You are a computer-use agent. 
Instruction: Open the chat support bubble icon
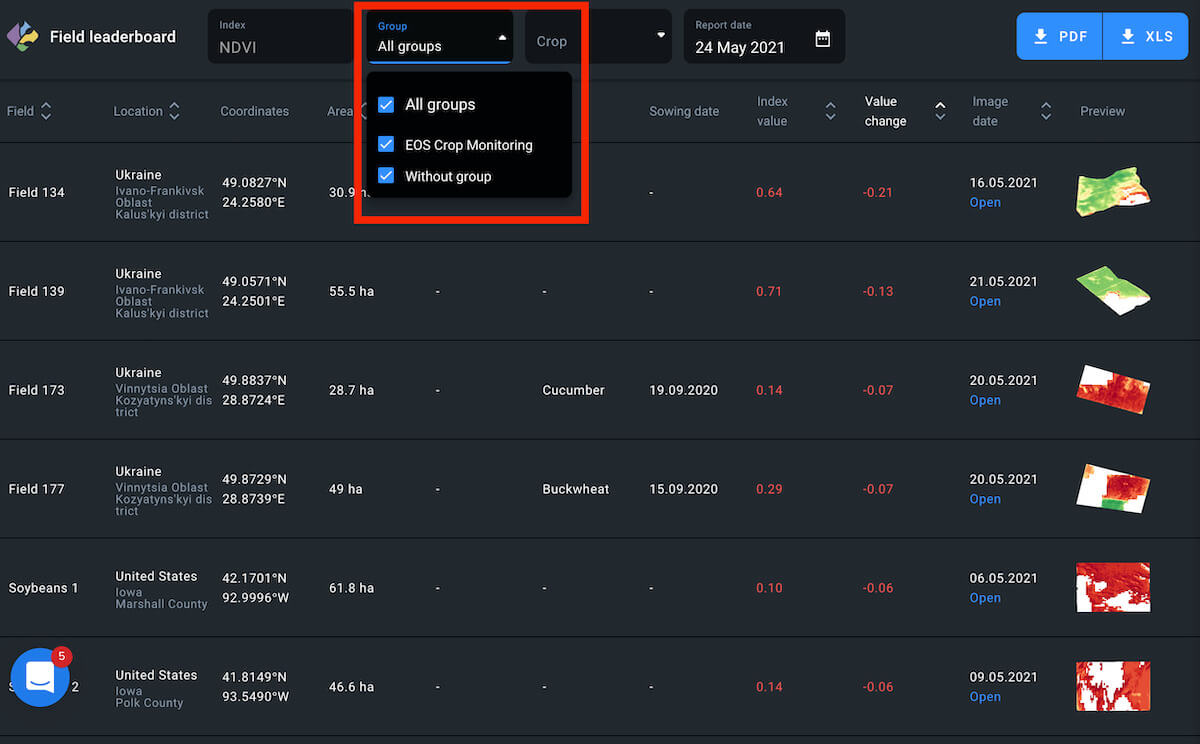pyautogui.click(x=40, y=677)
